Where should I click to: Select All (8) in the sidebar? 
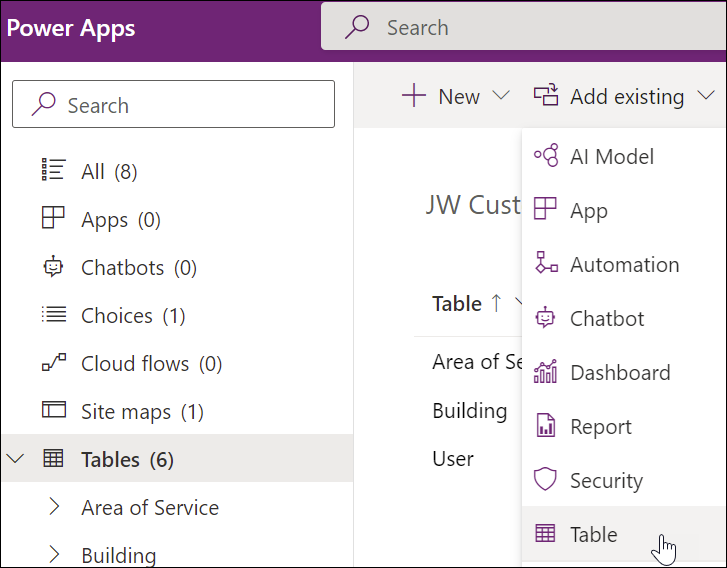coord(177,171)
